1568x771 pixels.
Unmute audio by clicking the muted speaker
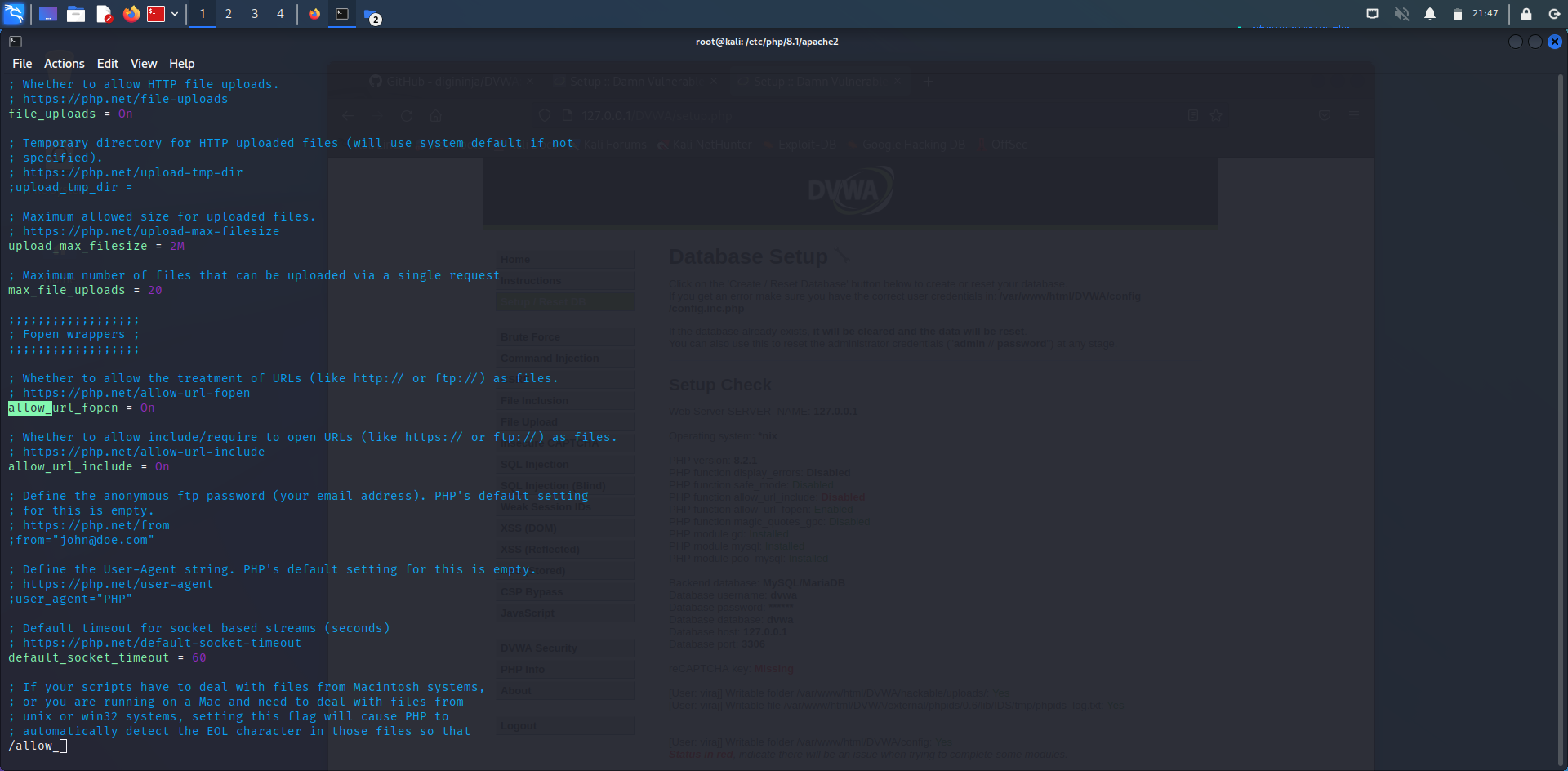click(x=1402, y=13)
